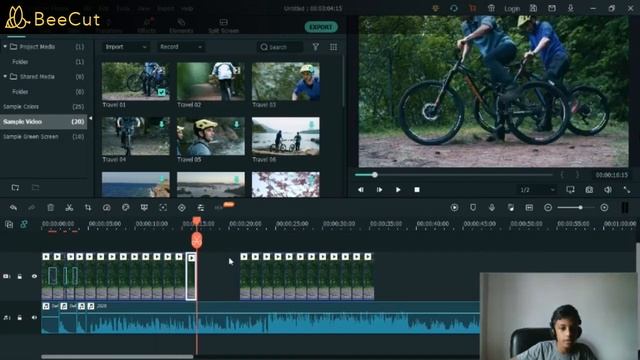
Task: Click the zoom to fit timeline icon
Action: [x=529, y=208]
